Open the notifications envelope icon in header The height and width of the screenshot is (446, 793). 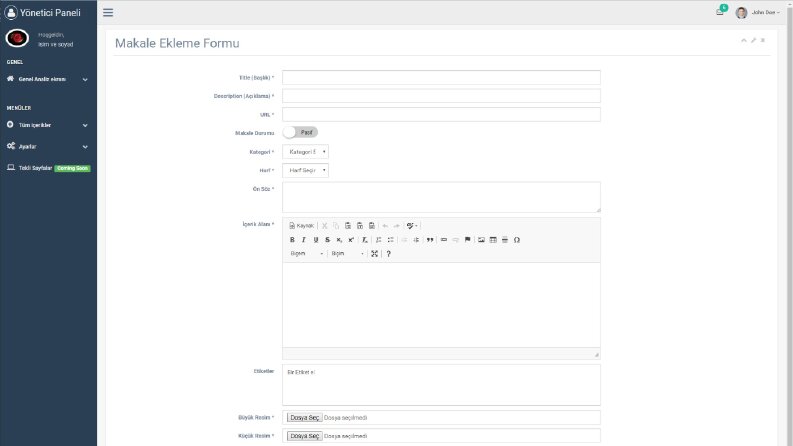(720, 12)
